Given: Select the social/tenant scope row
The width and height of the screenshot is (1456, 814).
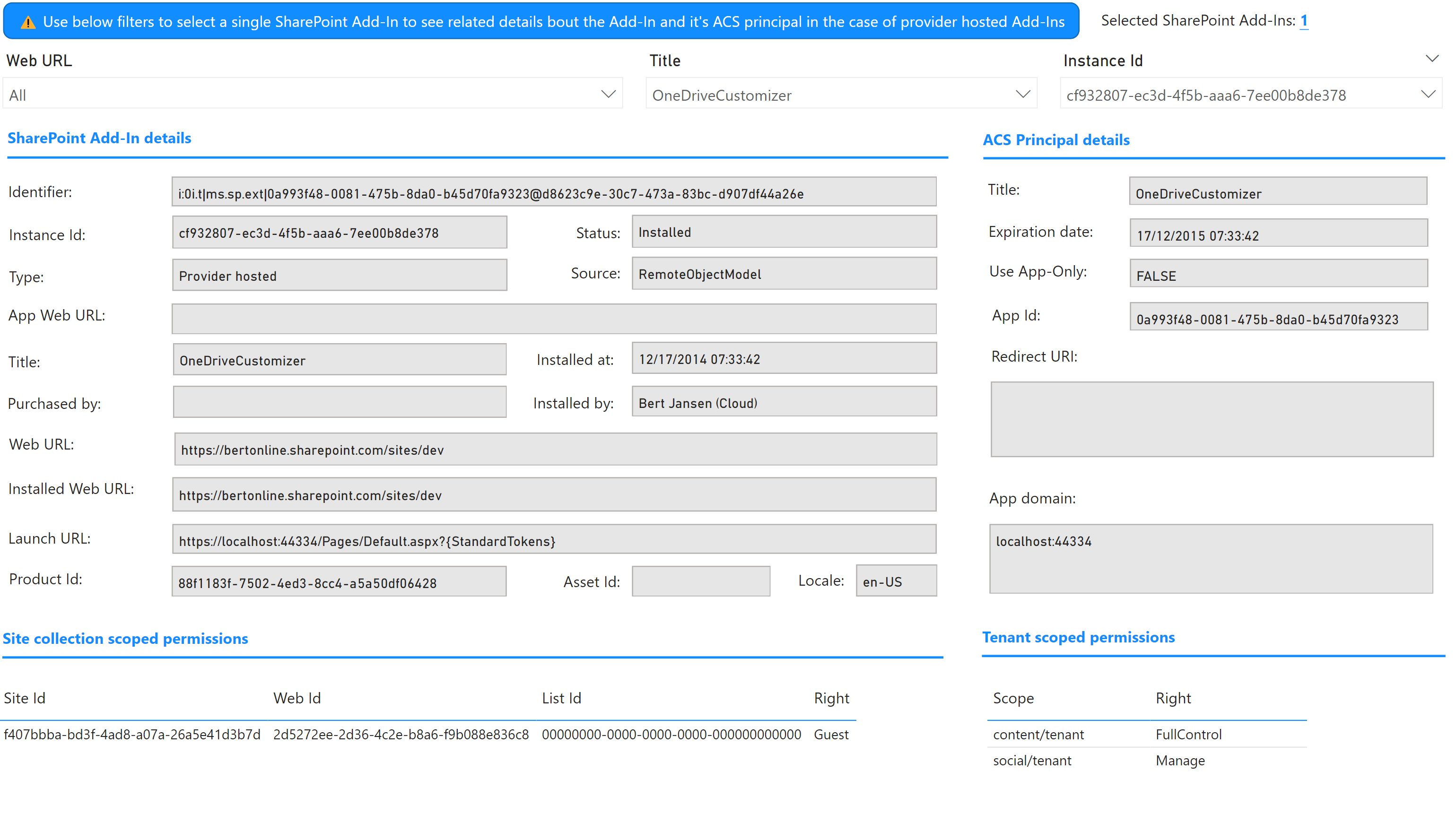Looking at the screenshot, I should pyautogui.click(x=1032, y=761).
